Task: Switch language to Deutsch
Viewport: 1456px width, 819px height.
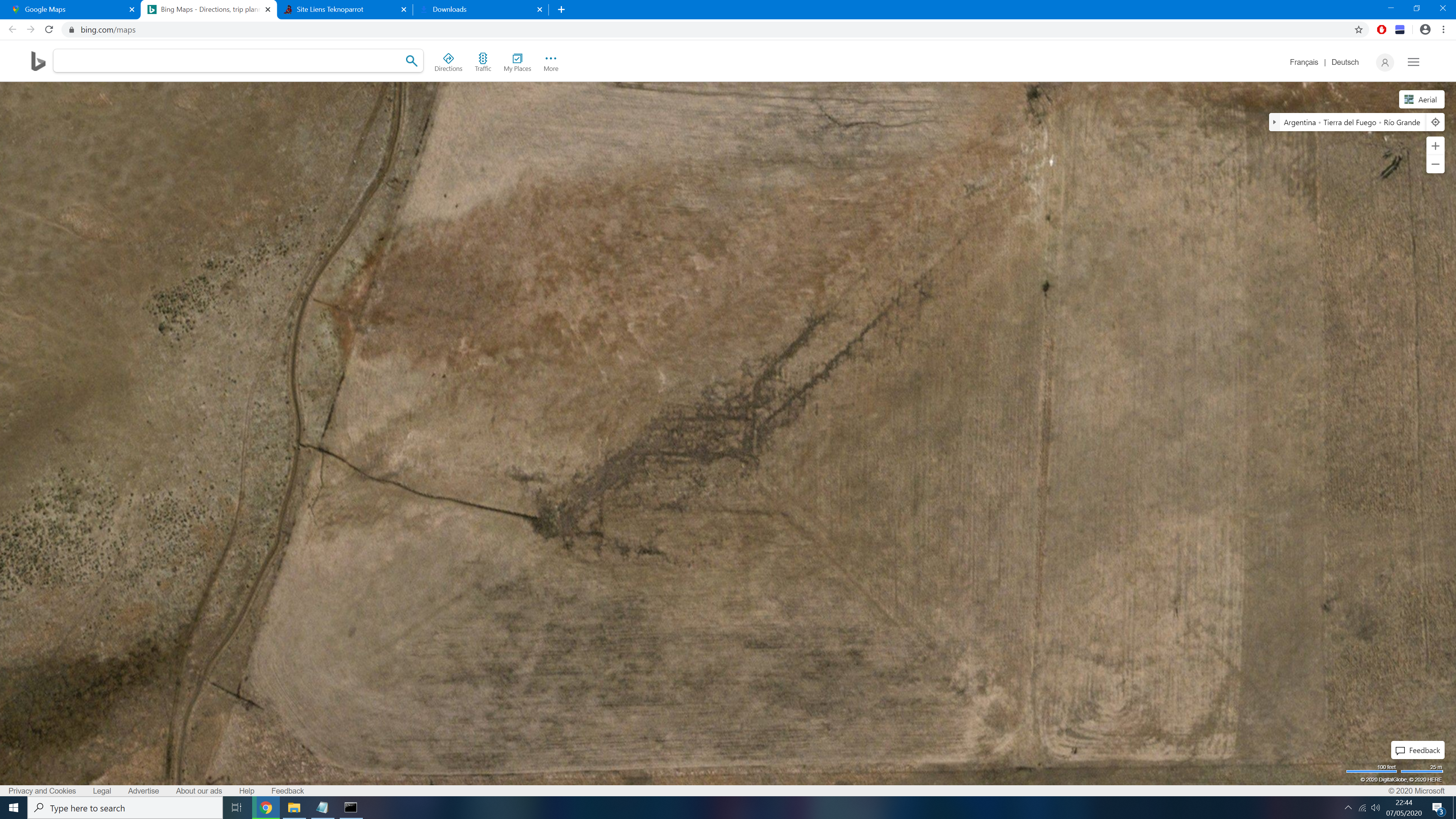Action: coord(1345,62)
